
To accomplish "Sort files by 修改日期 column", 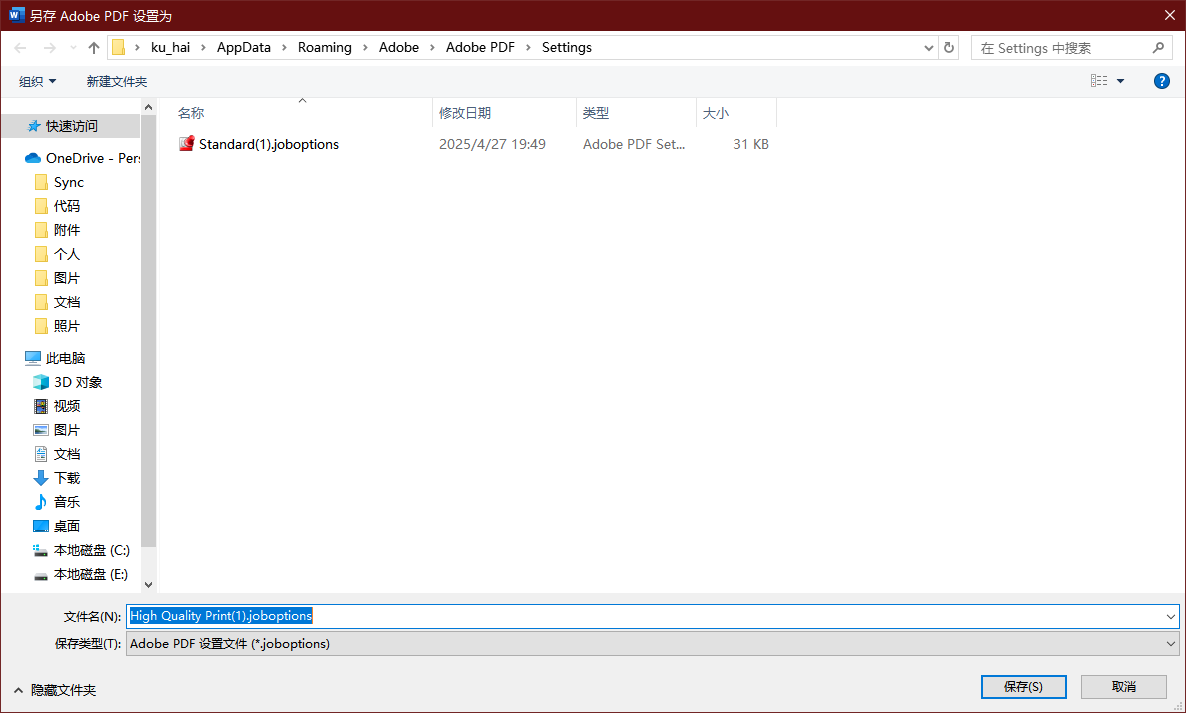I will point(505,113).
